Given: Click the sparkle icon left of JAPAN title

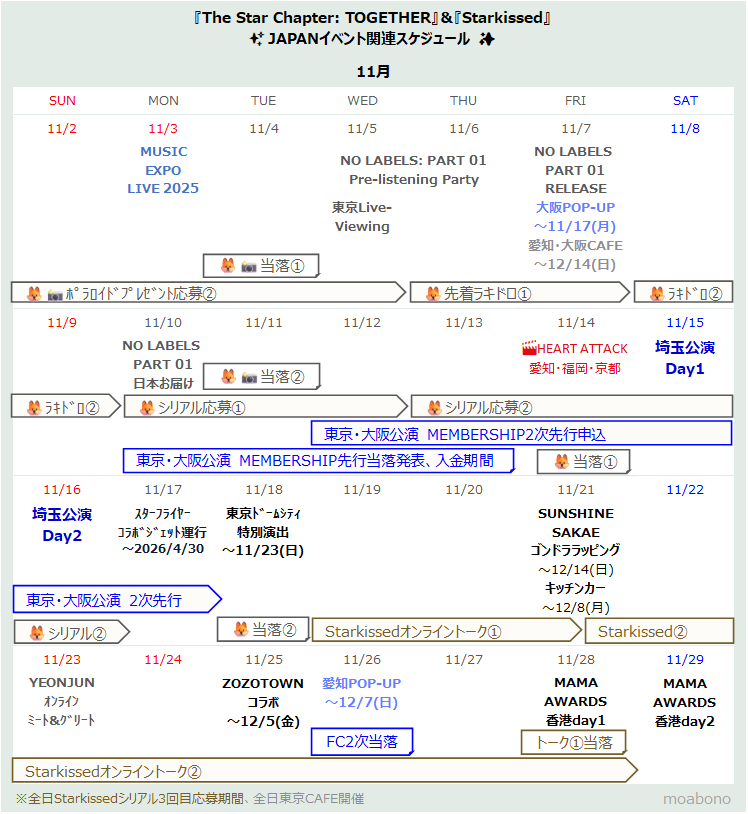Looking at the screenshot, I should pos(255,40).
